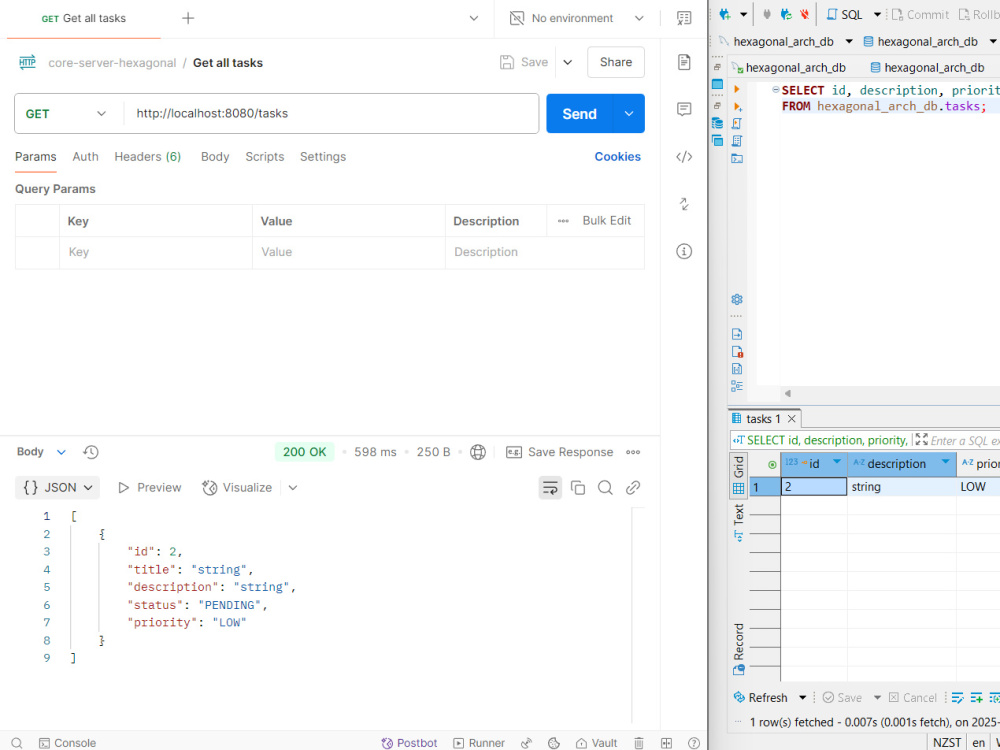Viewport: 1000px width, 750px height.
Task: Click the new connection plug icon in DBeaver
Action: click(x=724, y=14)
